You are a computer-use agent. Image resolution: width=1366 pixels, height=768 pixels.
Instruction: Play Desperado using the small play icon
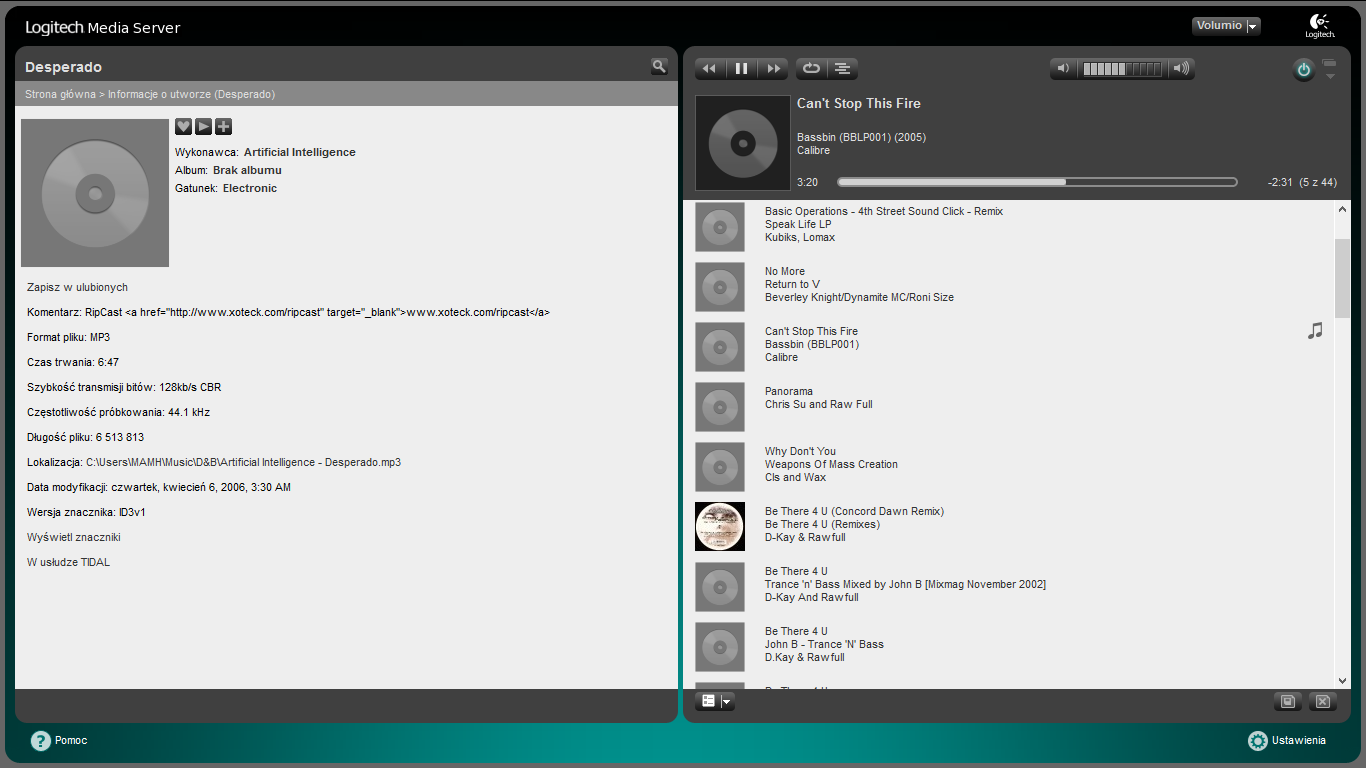click(203, 126)
